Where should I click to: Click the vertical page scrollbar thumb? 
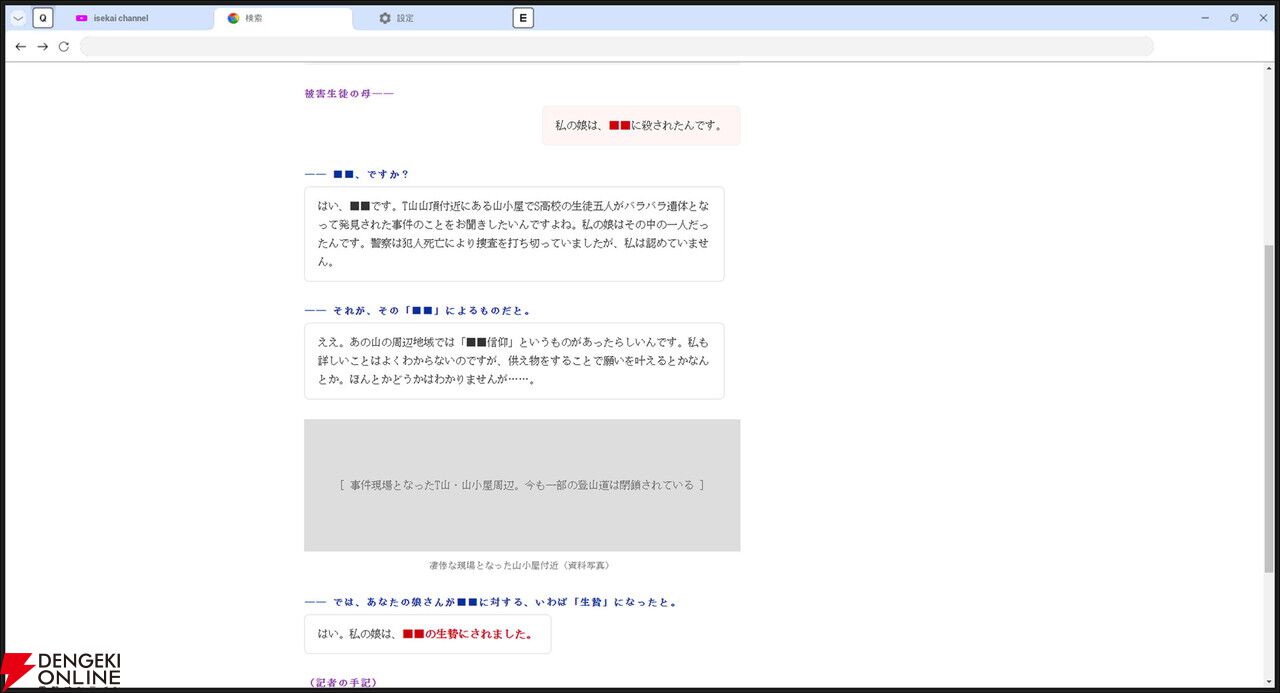coord(1270,408)
